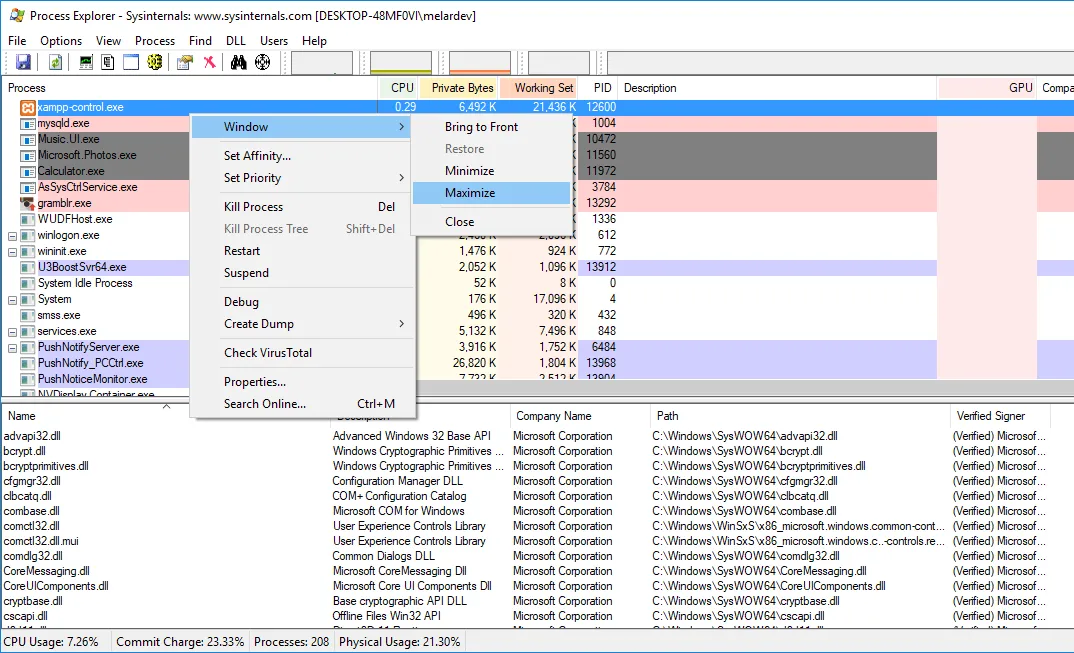Select Kill Process from context menu
Screen dimensions: 1074x653
click(301, 207)
